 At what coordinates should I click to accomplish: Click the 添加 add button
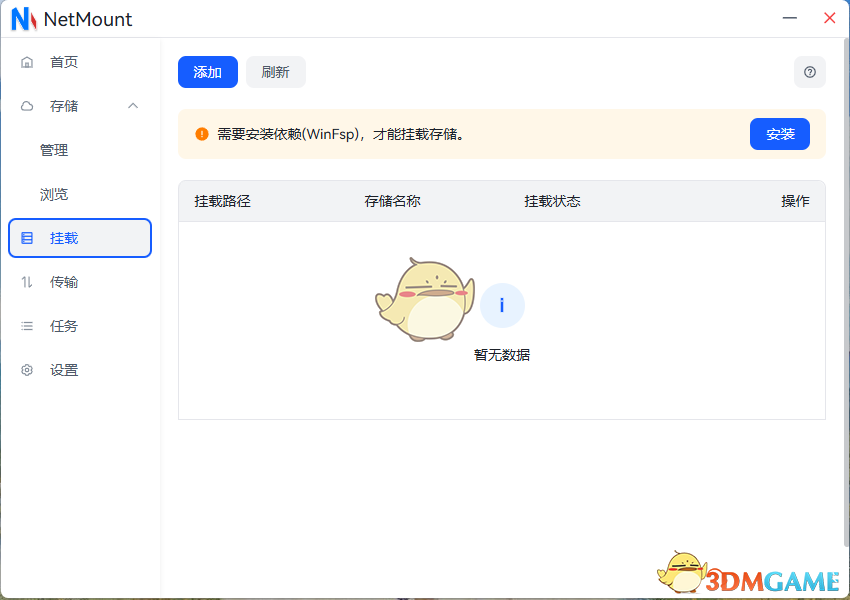(207, 72)
